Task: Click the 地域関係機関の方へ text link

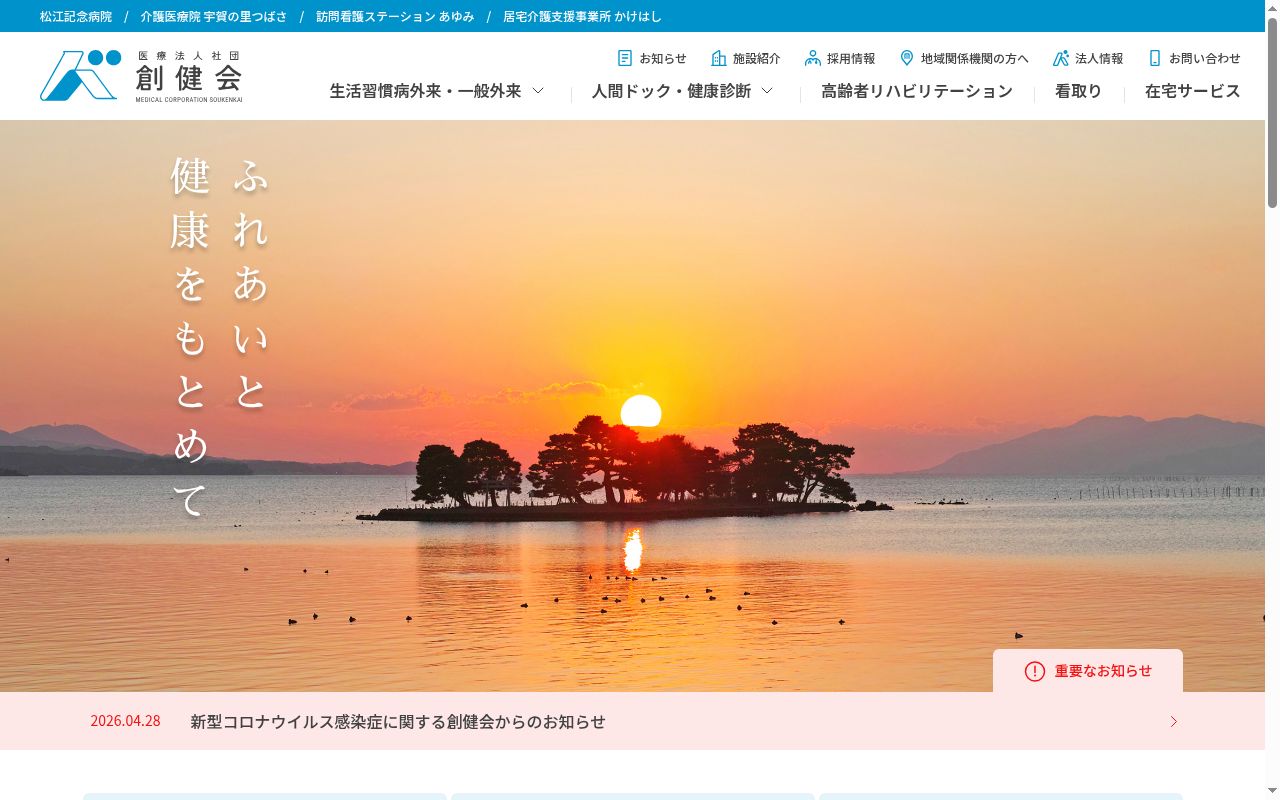Action: coord(975,58)
